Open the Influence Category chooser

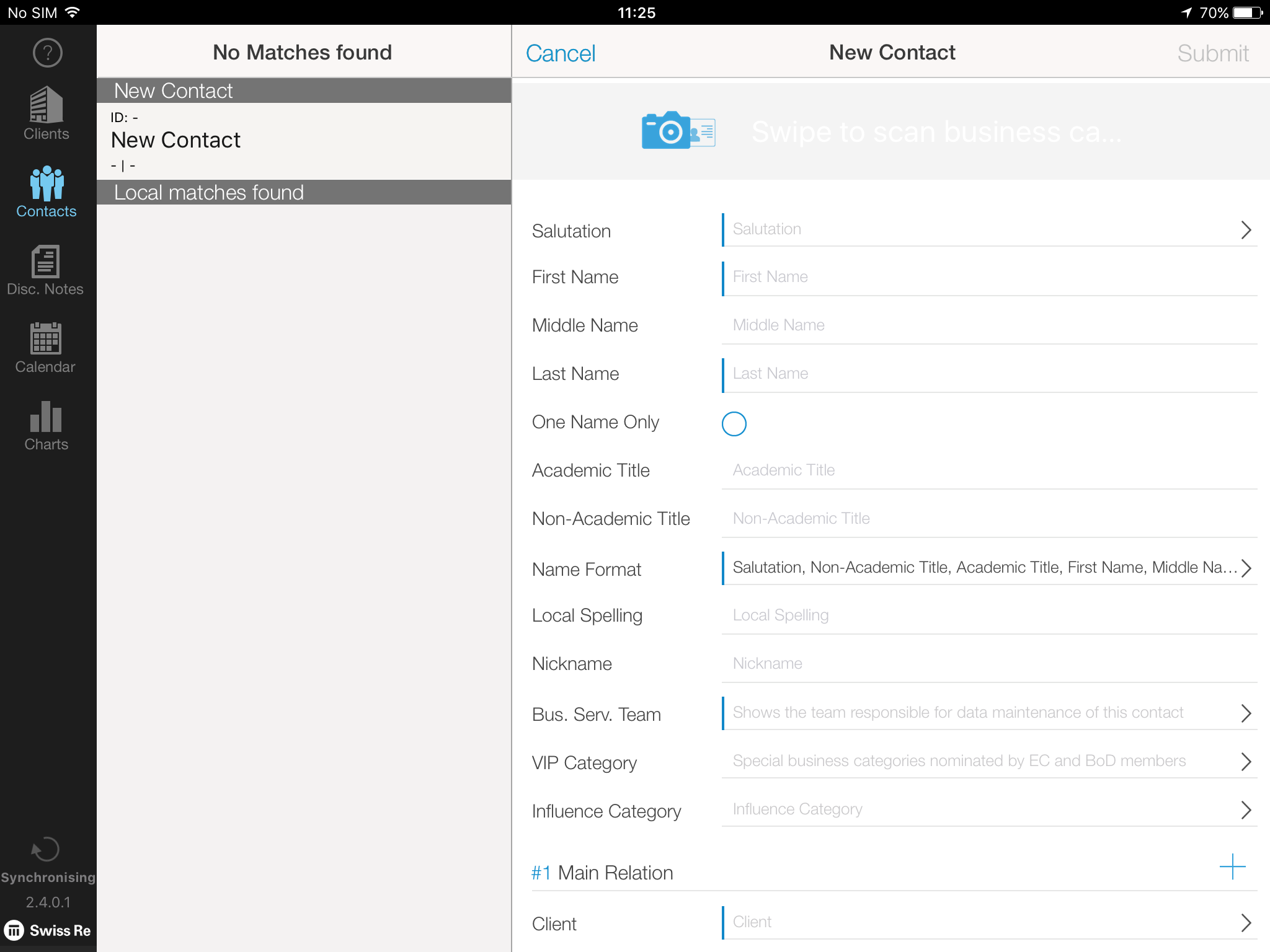click(x=990, y=809)
